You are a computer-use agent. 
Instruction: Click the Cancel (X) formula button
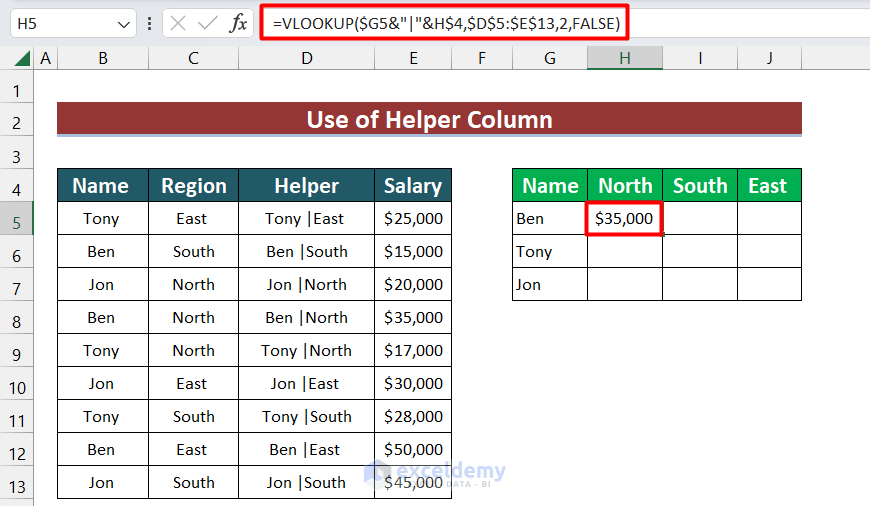click(178, 23)
